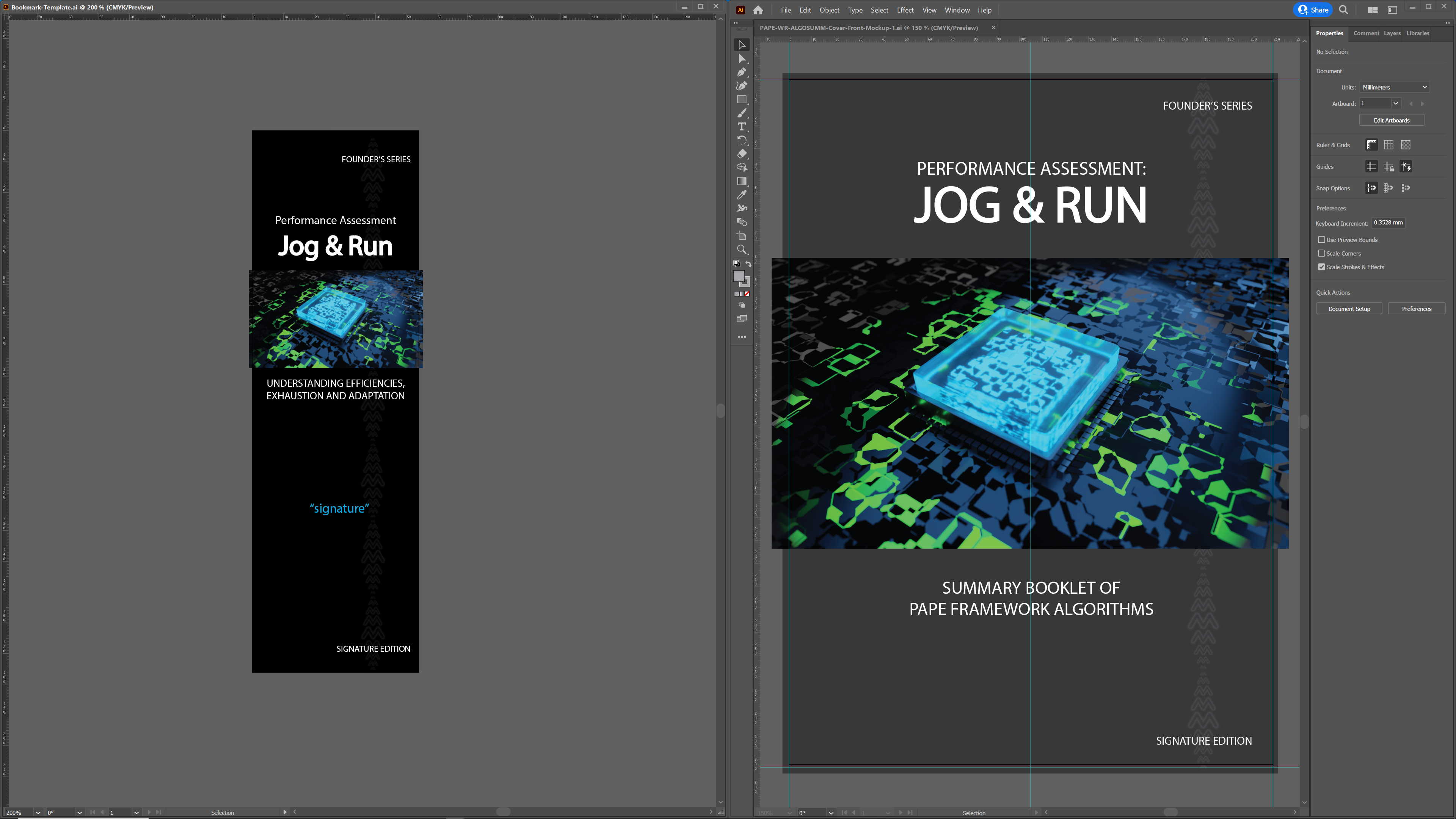Viewport: 1456px width, 819px height.
Task: Click the None color mode swatch
Action: point(747,294)
